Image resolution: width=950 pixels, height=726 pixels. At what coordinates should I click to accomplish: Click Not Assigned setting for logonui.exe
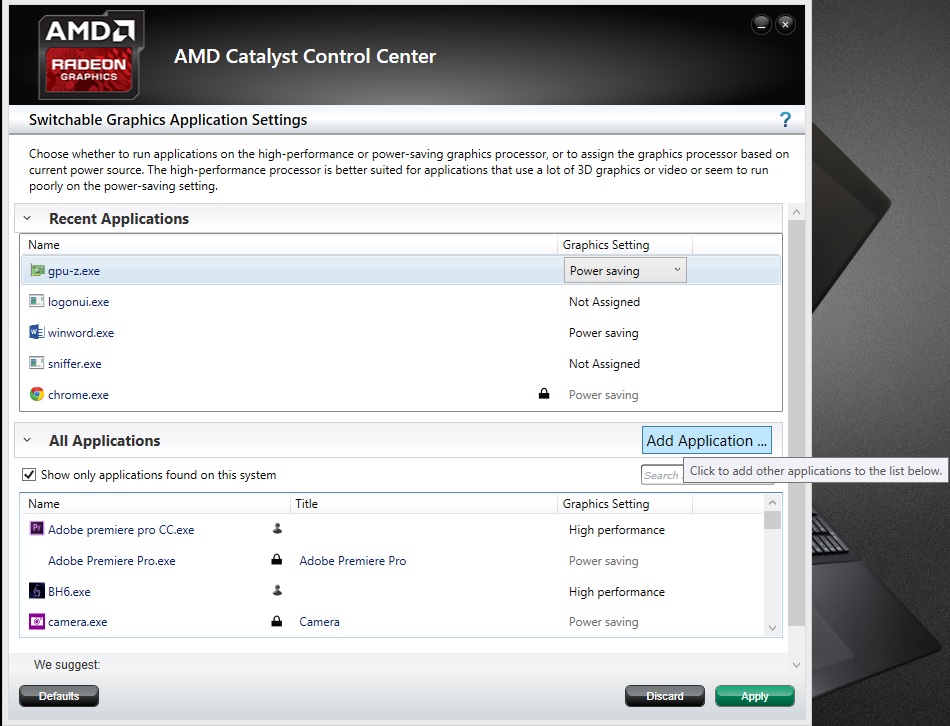coord(604,301)
